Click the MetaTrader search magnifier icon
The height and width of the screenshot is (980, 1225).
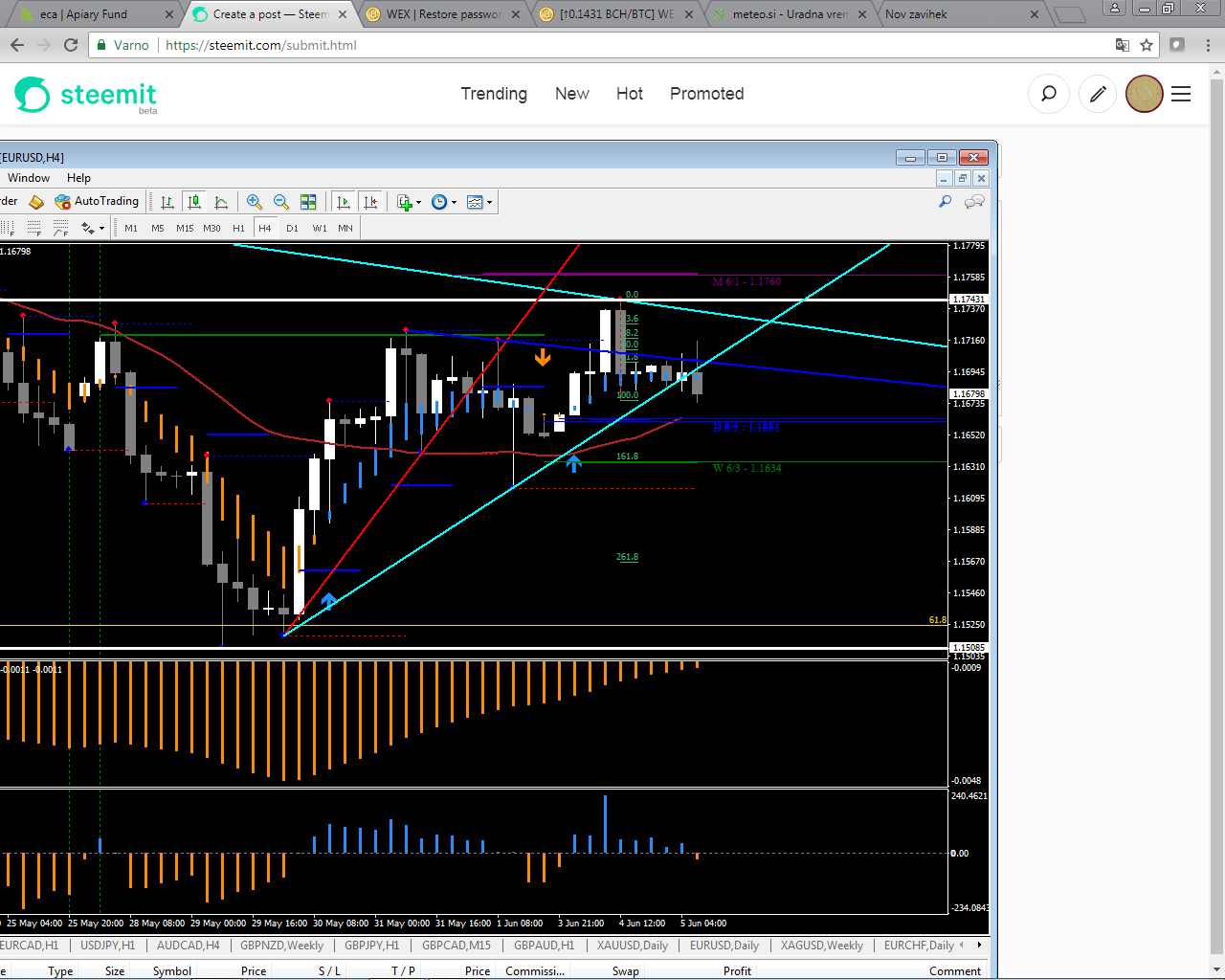946,202
